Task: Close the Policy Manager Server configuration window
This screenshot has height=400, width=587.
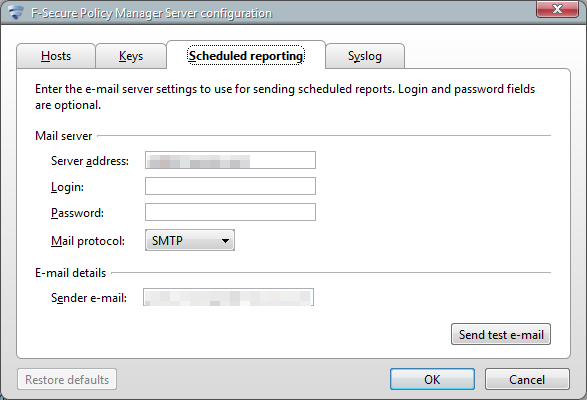Action: click(x=557, y=9)
